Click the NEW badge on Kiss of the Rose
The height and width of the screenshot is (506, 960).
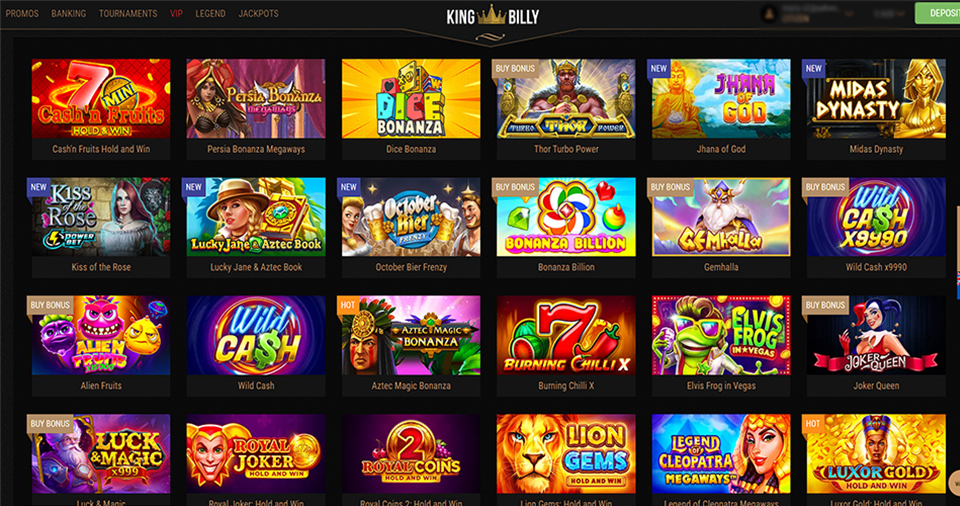(39, 187)
